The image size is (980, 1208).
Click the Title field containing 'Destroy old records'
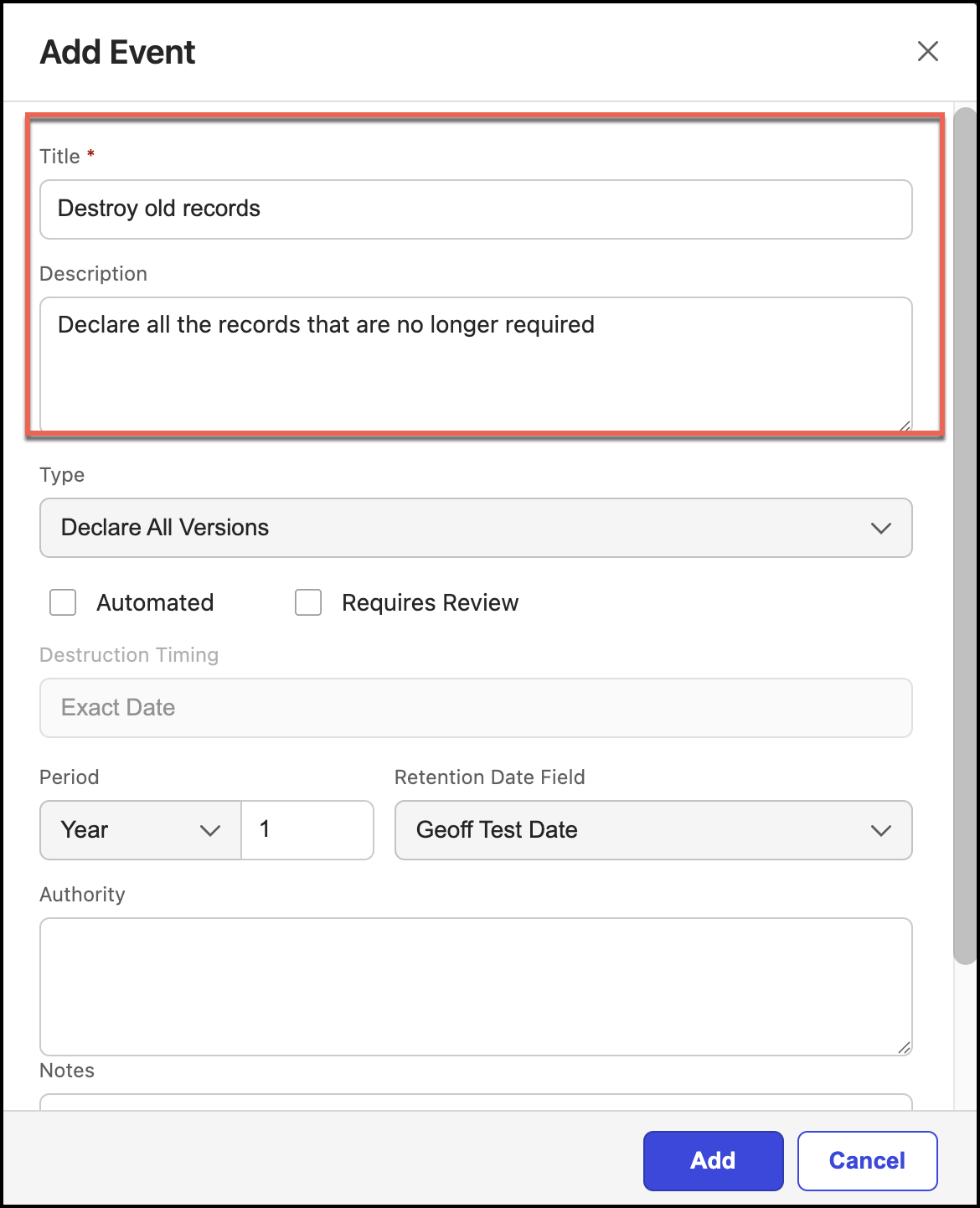[475, 209]
